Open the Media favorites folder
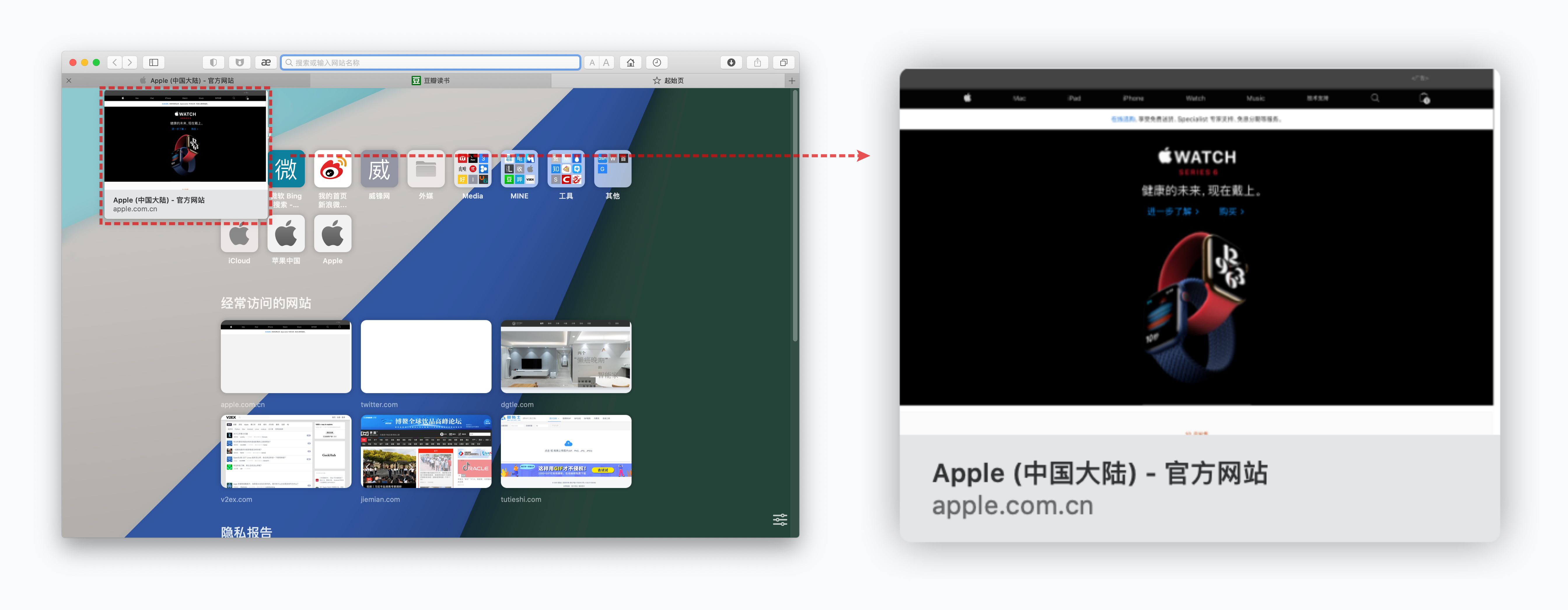The height and width of the screenshot is (610, 1568). (x=472, y=169)
